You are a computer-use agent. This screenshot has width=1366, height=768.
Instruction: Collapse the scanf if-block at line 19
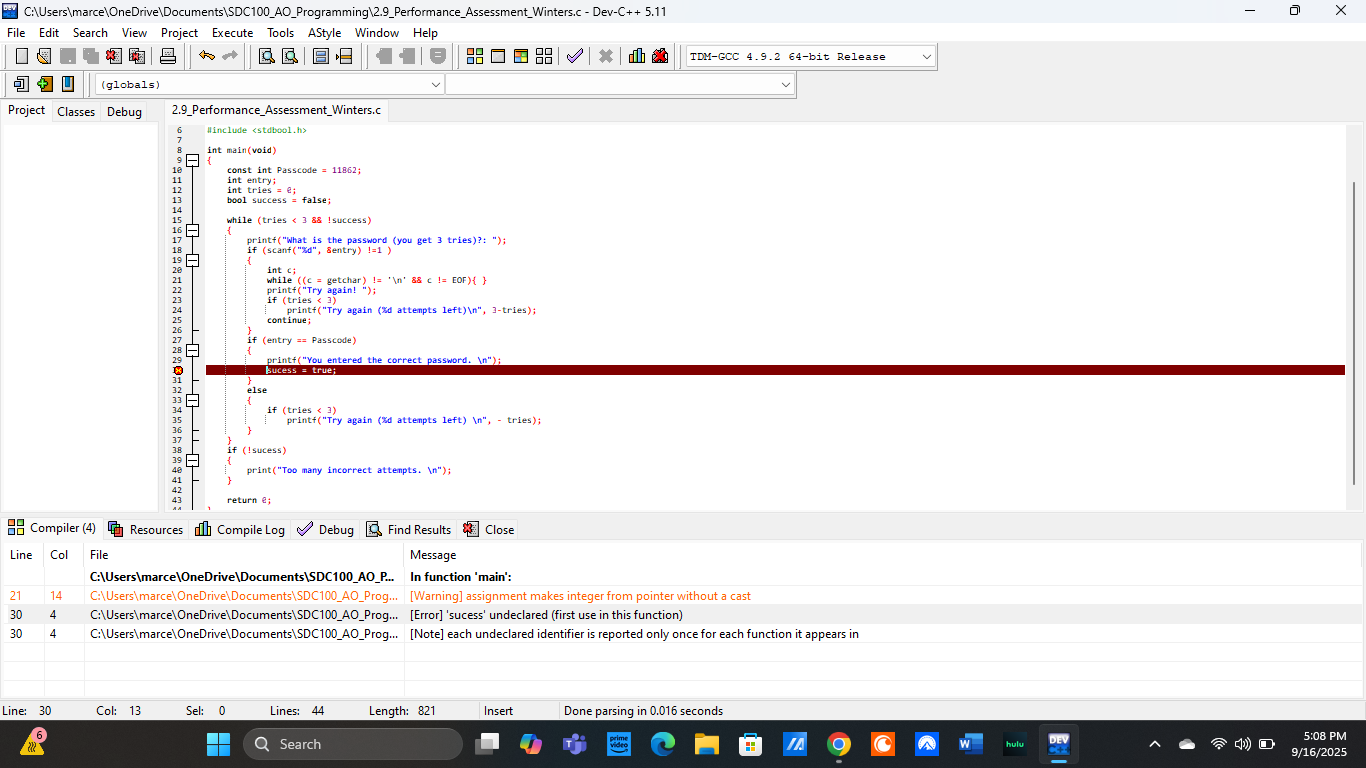coord(193,260)
